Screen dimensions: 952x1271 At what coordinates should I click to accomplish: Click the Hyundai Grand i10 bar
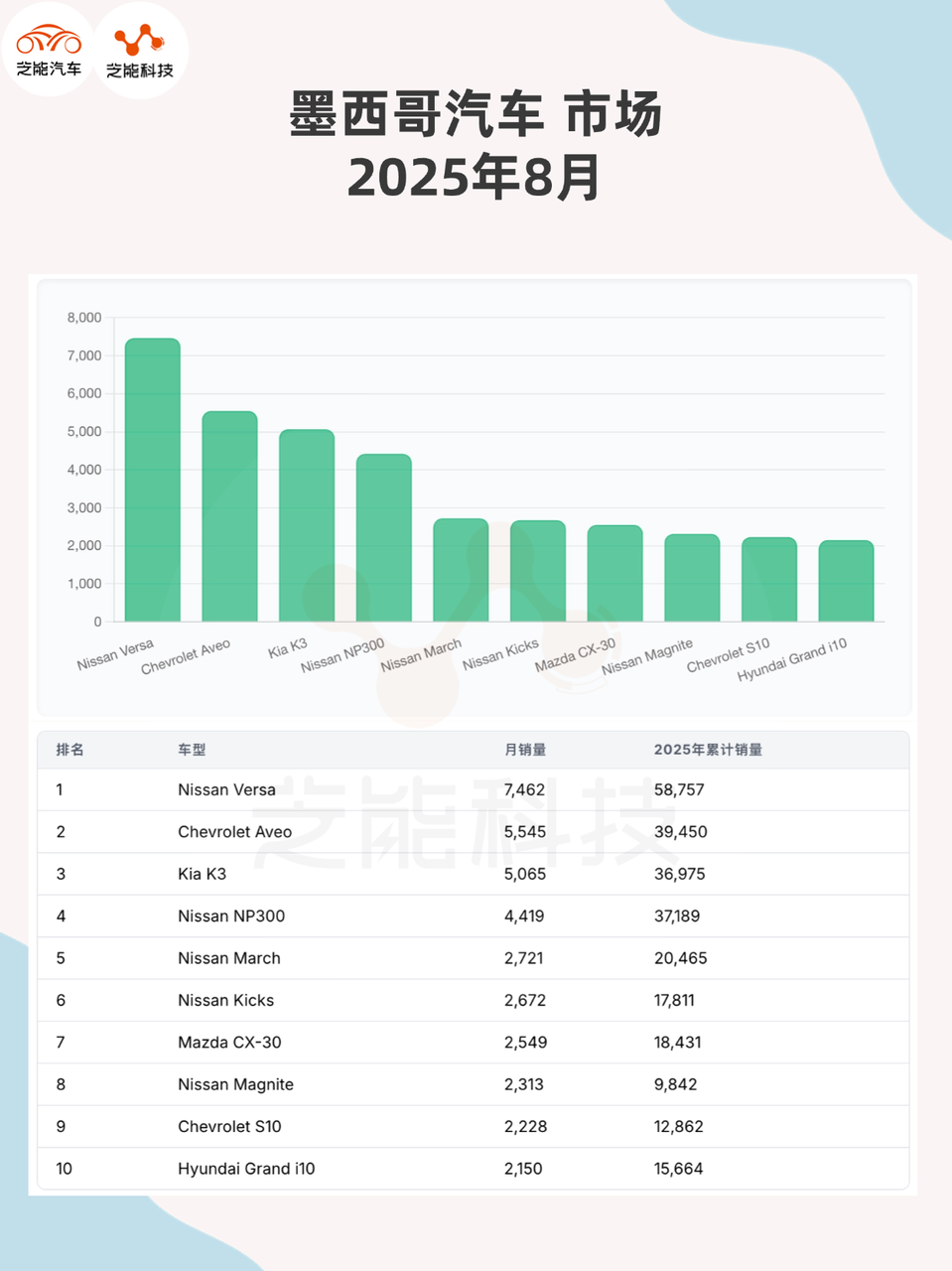pyautogui.click(x=846, y=582)
